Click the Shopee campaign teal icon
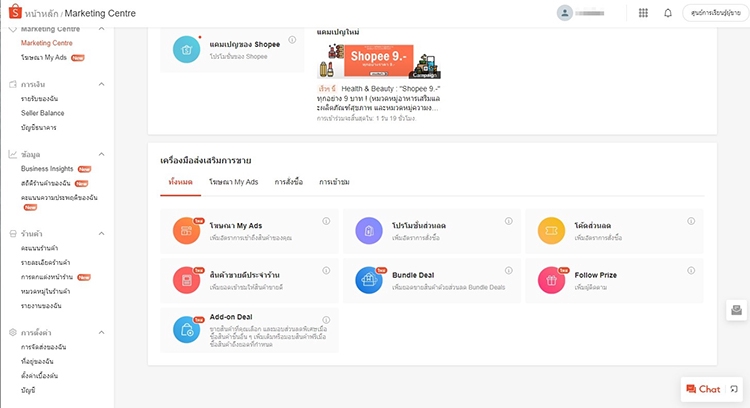The image size is (750, 408). [x=187, y=49]
